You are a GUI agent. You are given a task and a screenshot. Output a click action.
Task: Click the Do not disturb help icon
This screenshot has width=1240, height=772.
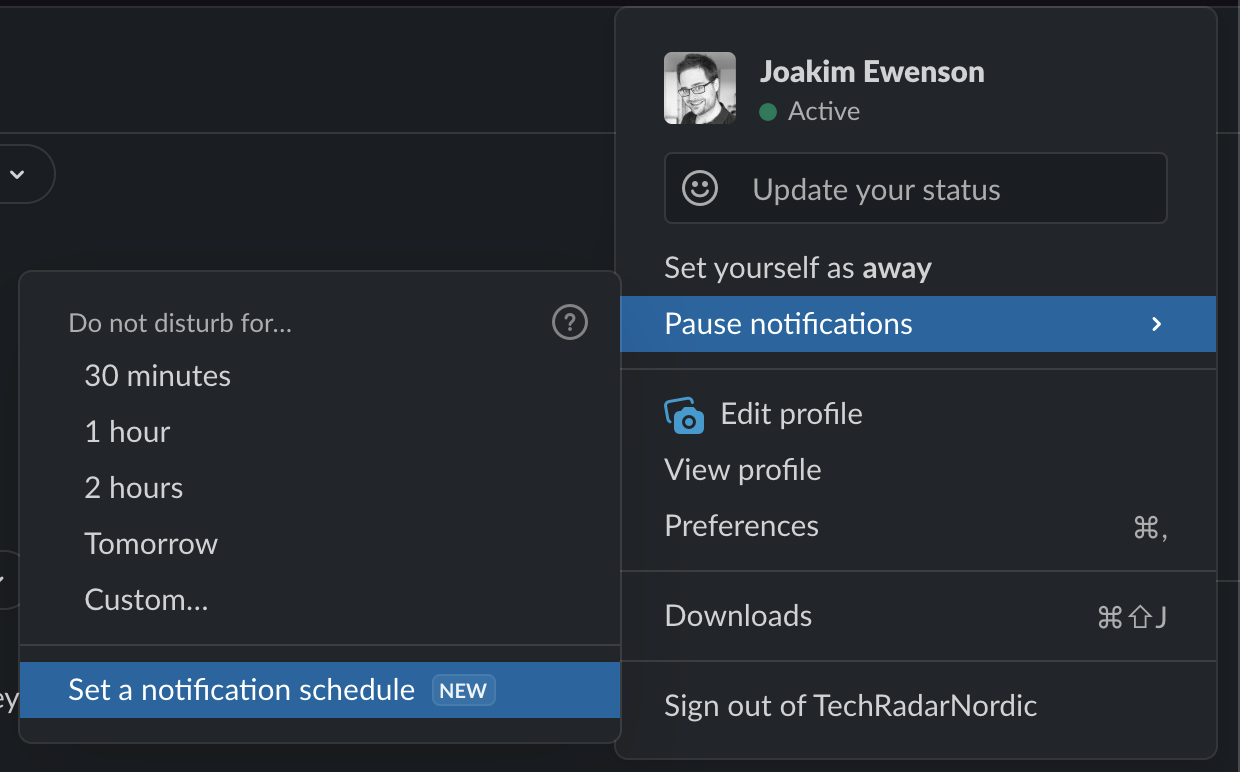(x=570, y=323)
